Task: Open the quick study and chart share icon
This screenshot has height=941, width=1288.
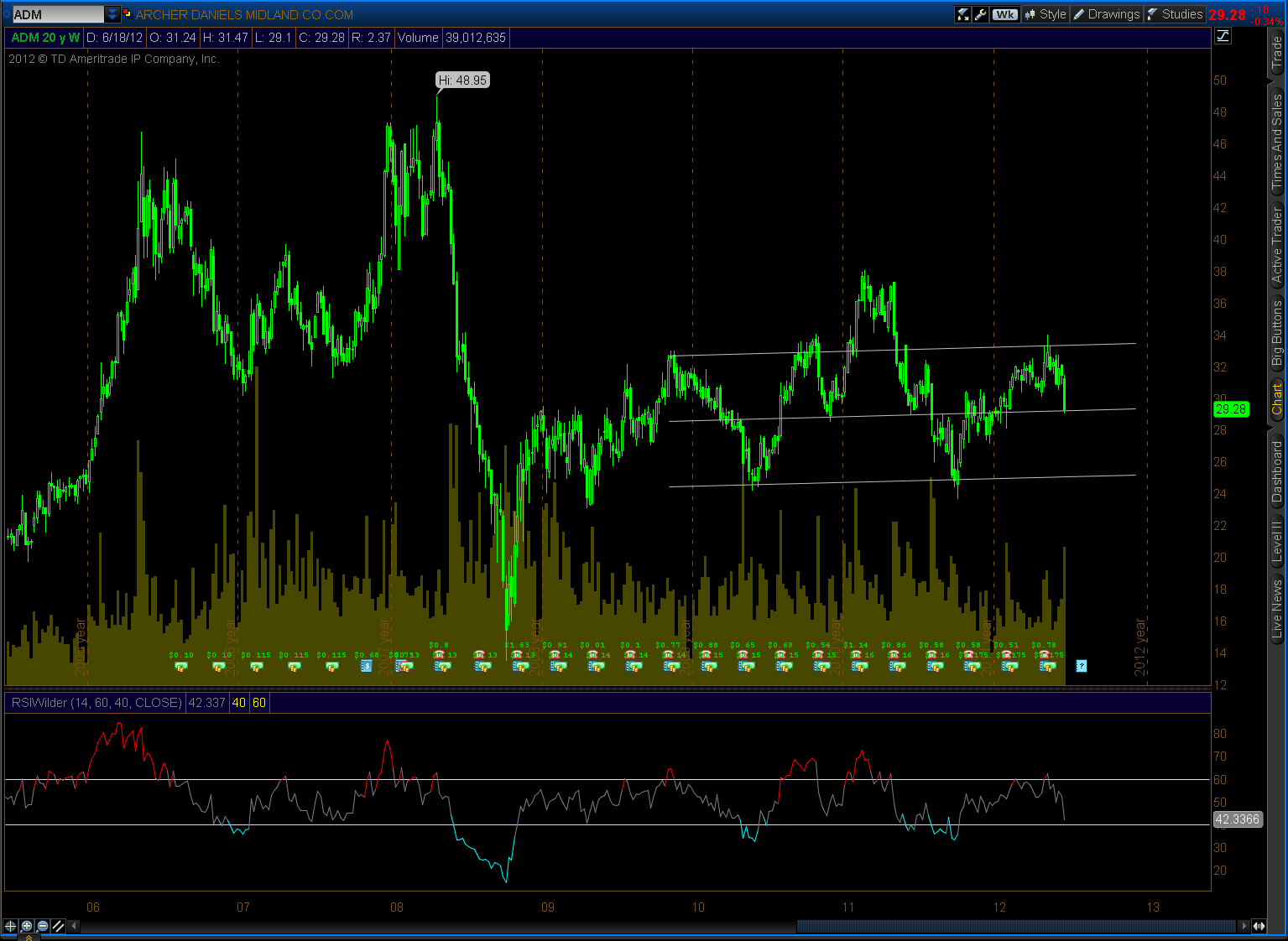Action: click(962, 14)
